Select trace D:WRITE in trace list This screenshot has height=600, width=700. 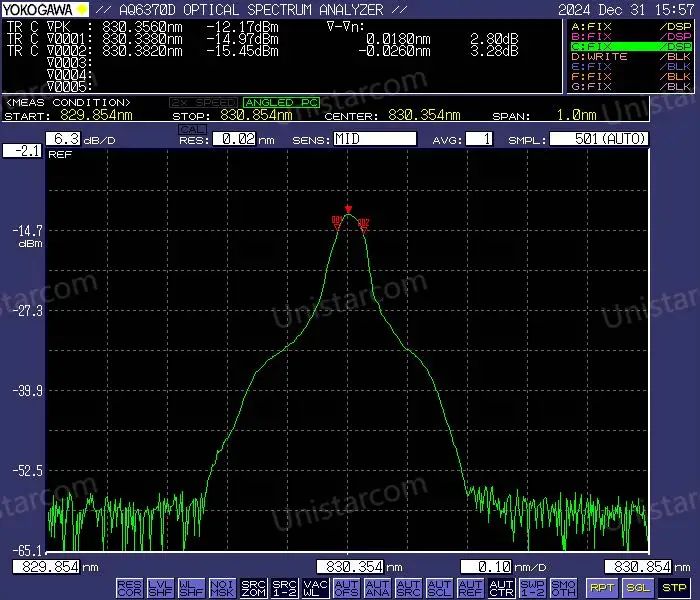pos(631,57)
